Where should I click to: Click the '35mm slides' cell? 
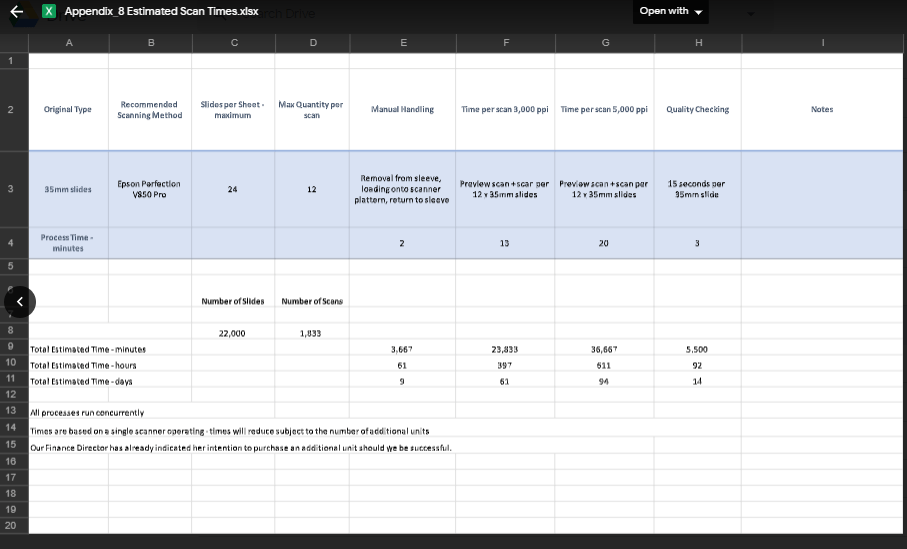point(68,189)
